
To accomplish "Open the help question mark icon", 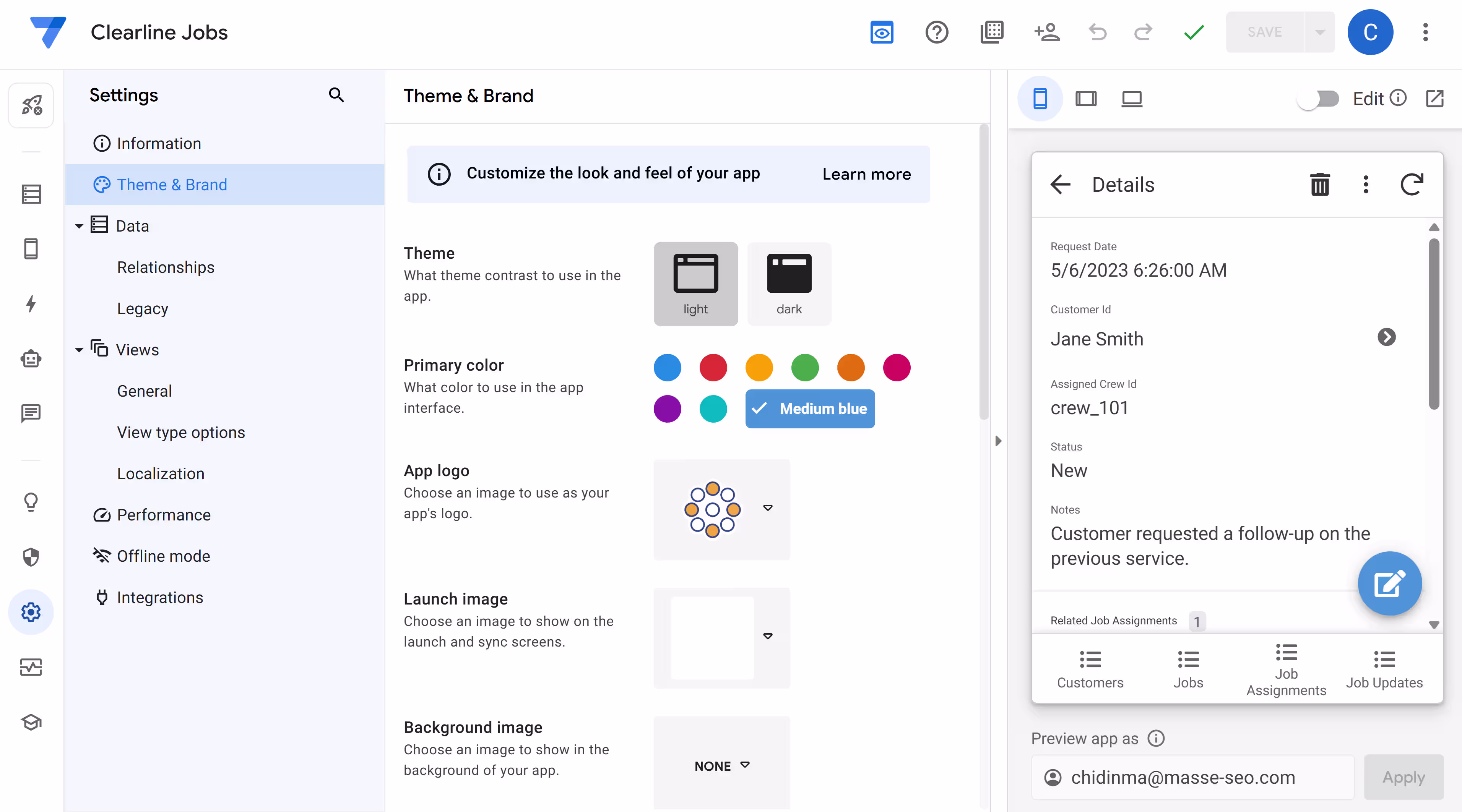I will click(936, 32).
